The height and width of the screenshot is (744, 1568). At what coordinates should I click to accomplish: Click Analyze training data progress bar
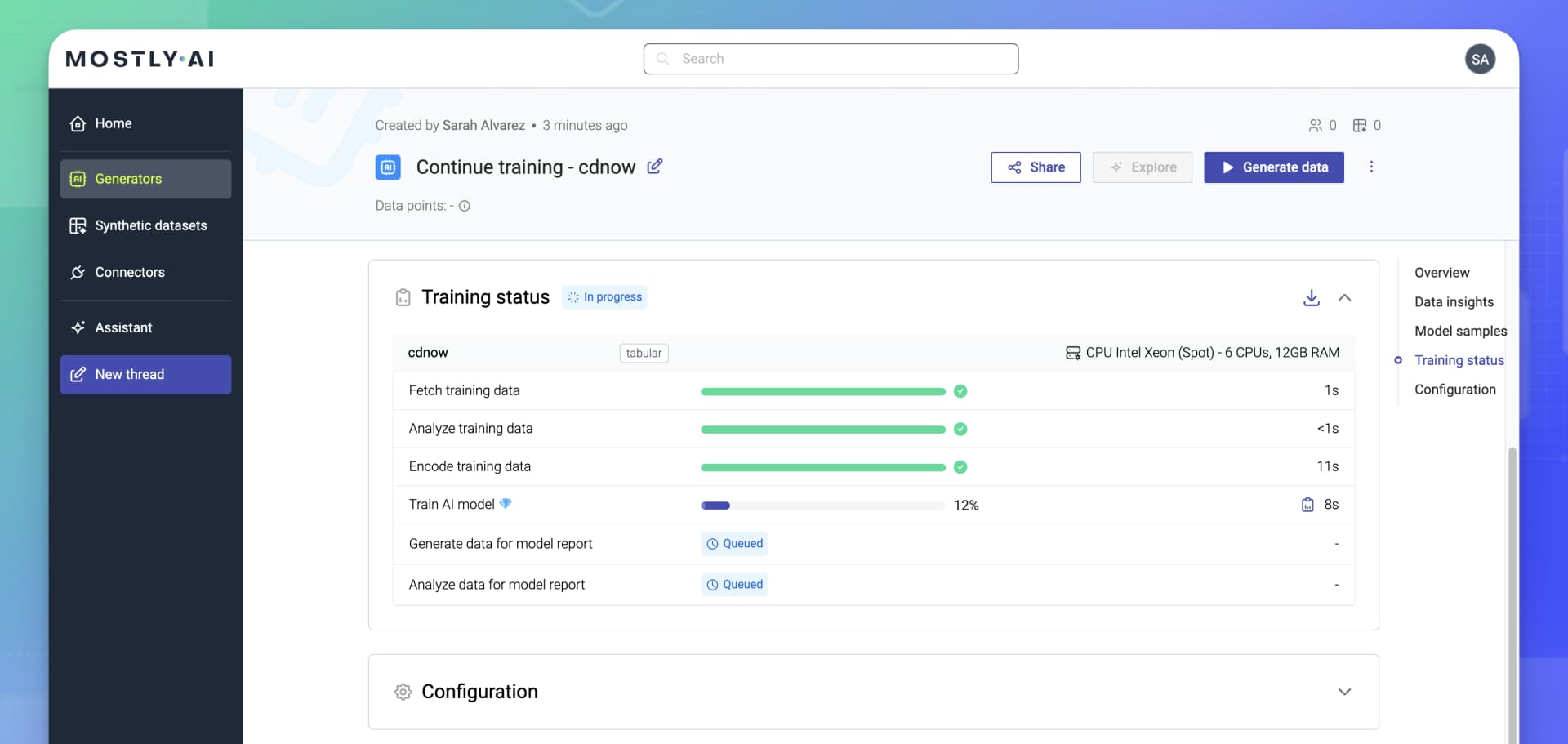823,430
